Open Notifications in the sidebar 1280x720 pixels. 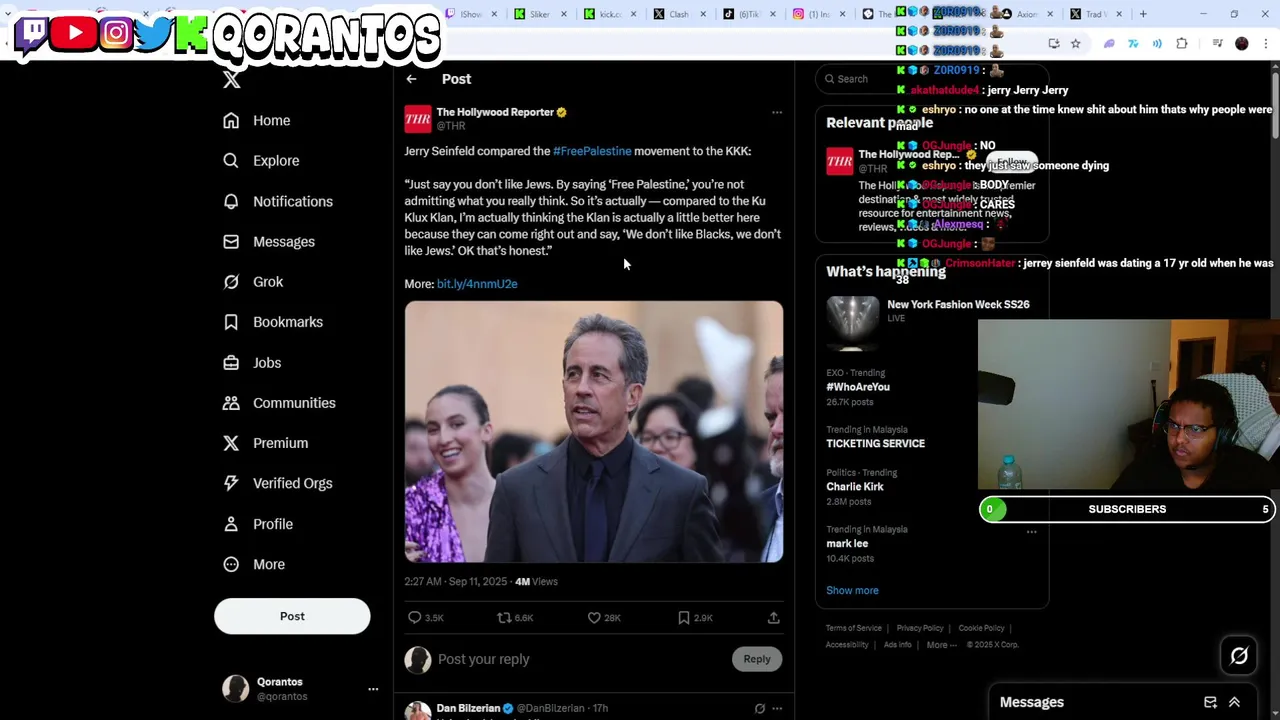tap(277, 201)
